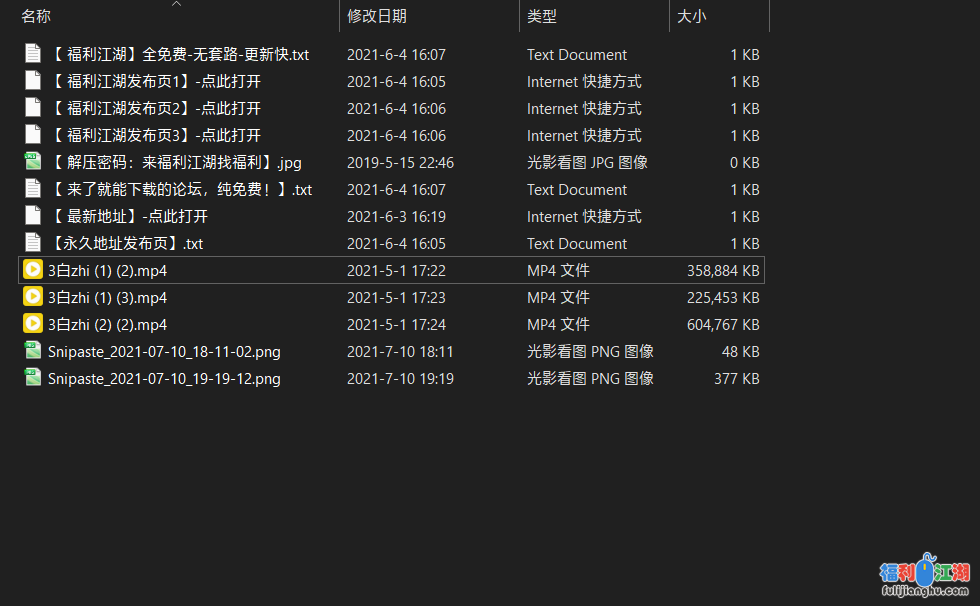Click the MP4 icon beside 3白zhi (1) (3).mp4
Screen dimensions: 980x606
pyautogui.click(x=32, y=297)
